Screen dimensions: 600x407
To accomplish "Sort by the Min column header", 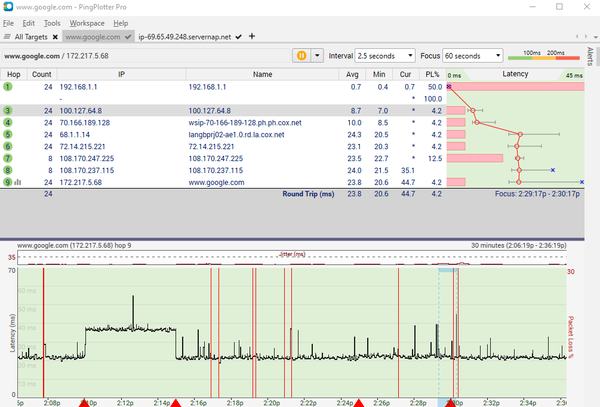I will 379,74.
